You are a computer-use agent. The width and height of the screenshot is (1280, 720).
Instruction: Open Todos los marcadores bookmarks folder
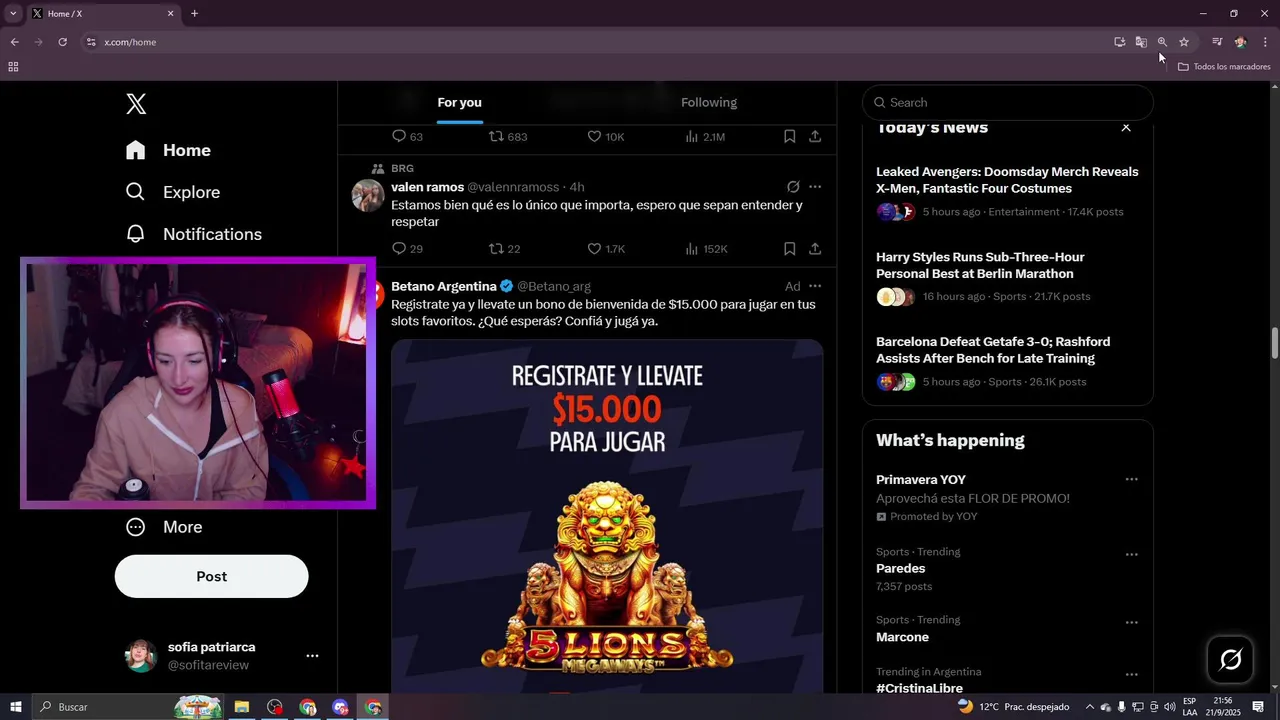tap(1224, 67)
